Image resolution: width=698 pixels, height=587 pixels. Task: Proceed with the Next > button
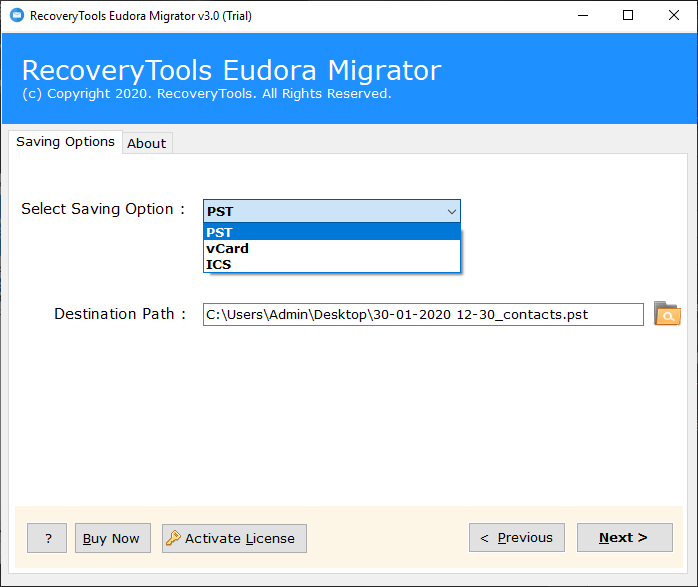[625, 538]
